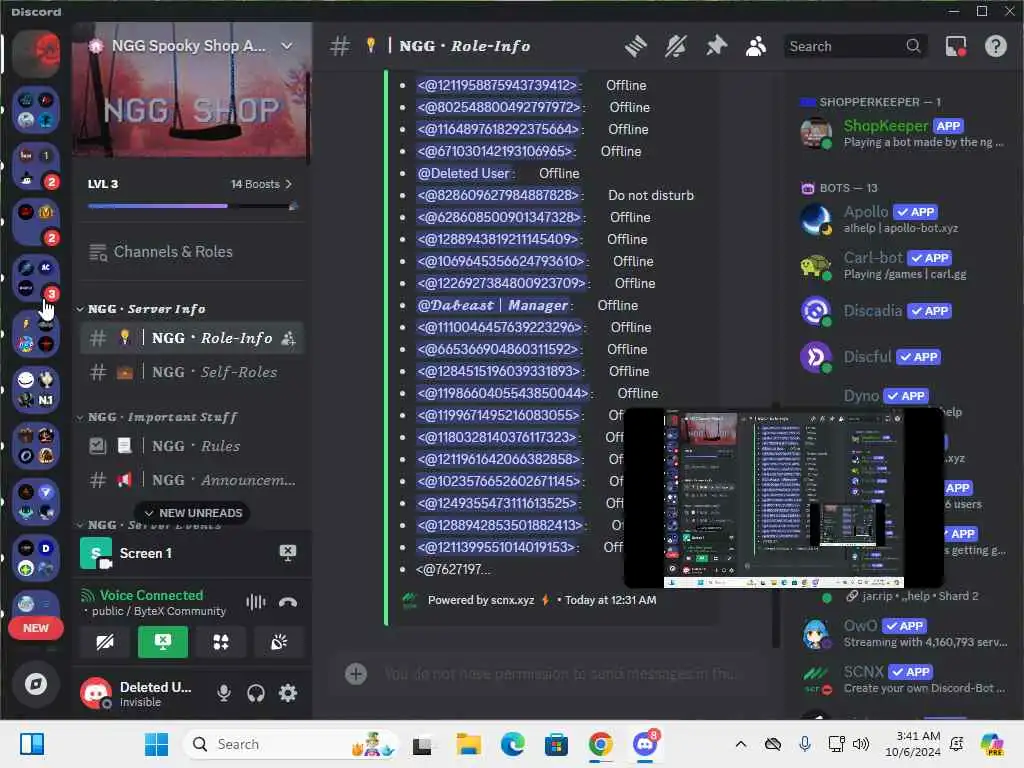Click the invite icon on Role-Info channel

(x=288, y=338)
